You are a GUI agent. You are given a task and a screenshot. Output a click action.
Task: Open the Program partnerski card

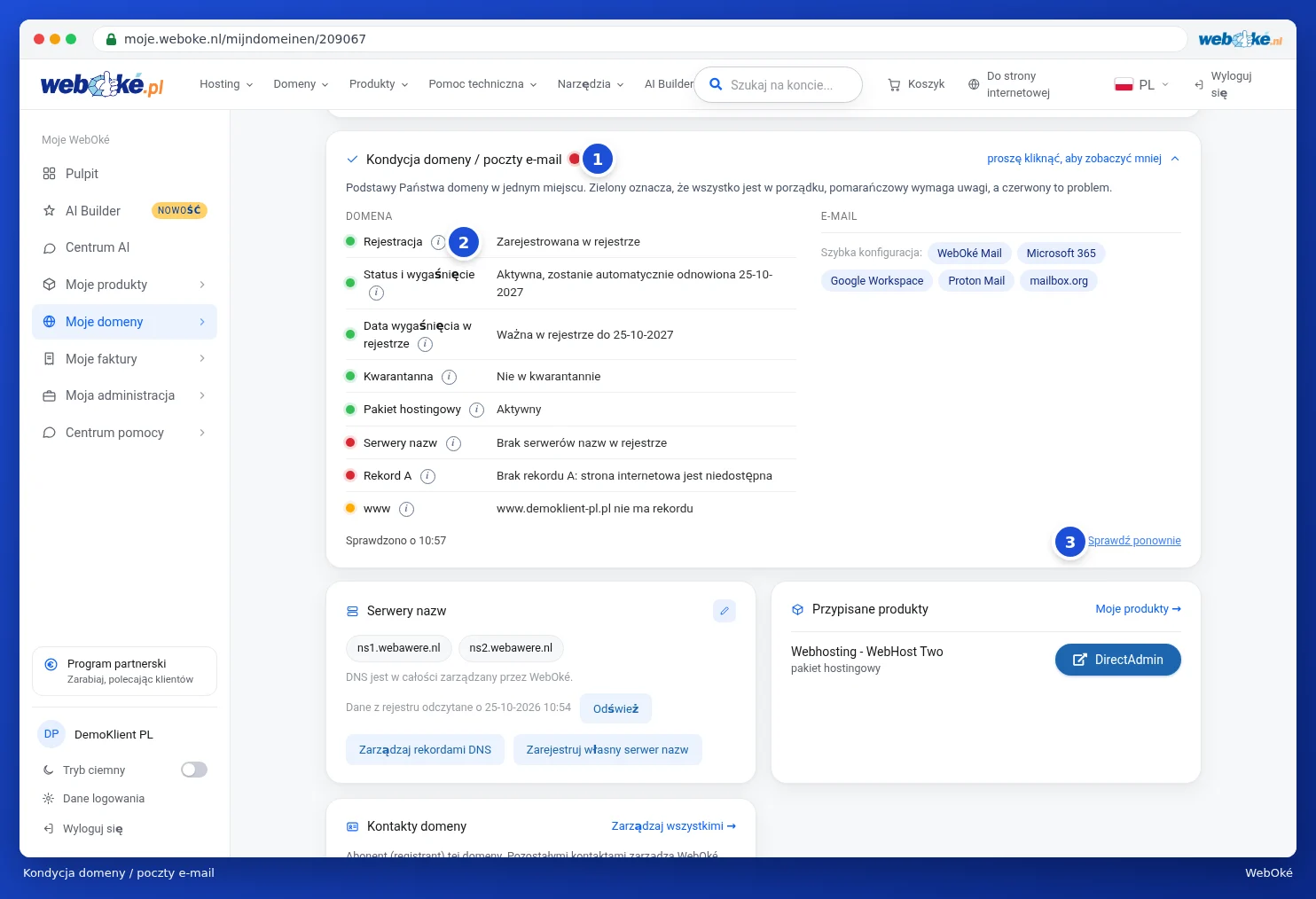[124, 671]
